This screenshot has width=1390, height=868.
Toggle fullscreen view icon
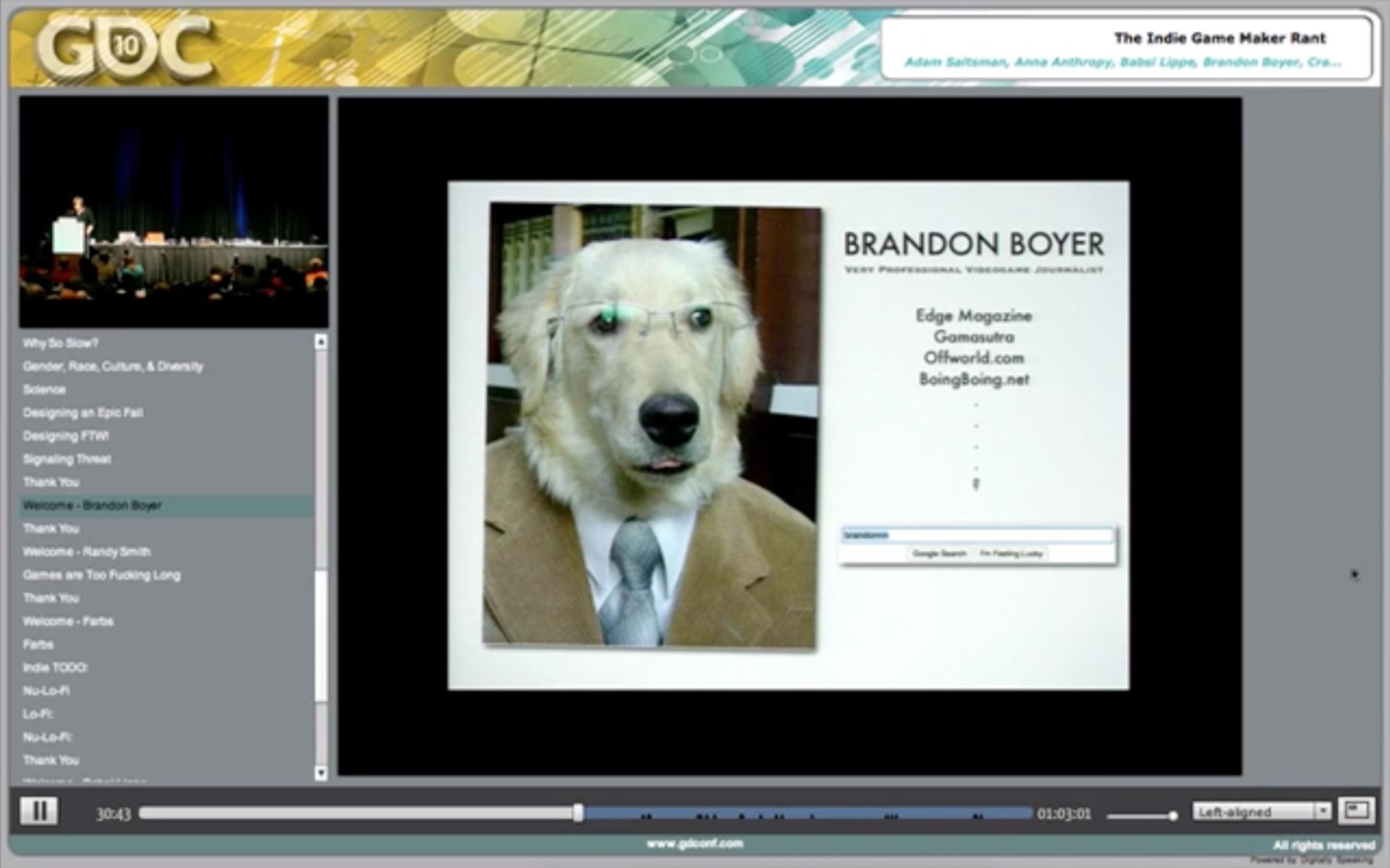(x=1357, y=811)
